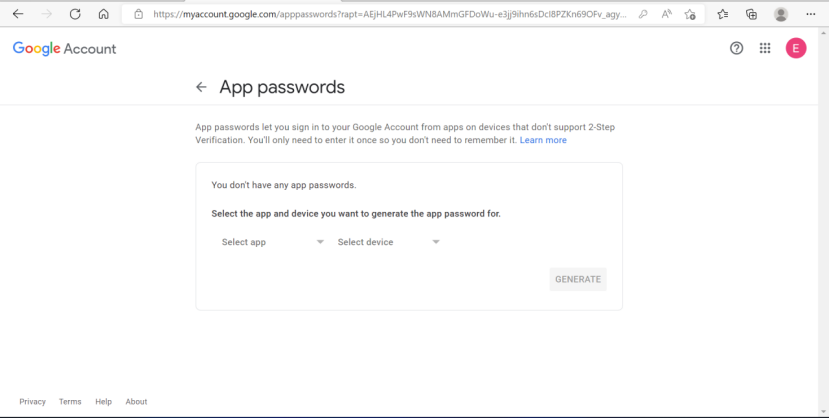Screen dimensions: 830x418
Task: Click the password key icon in address bar
Action: coord(643,15)
